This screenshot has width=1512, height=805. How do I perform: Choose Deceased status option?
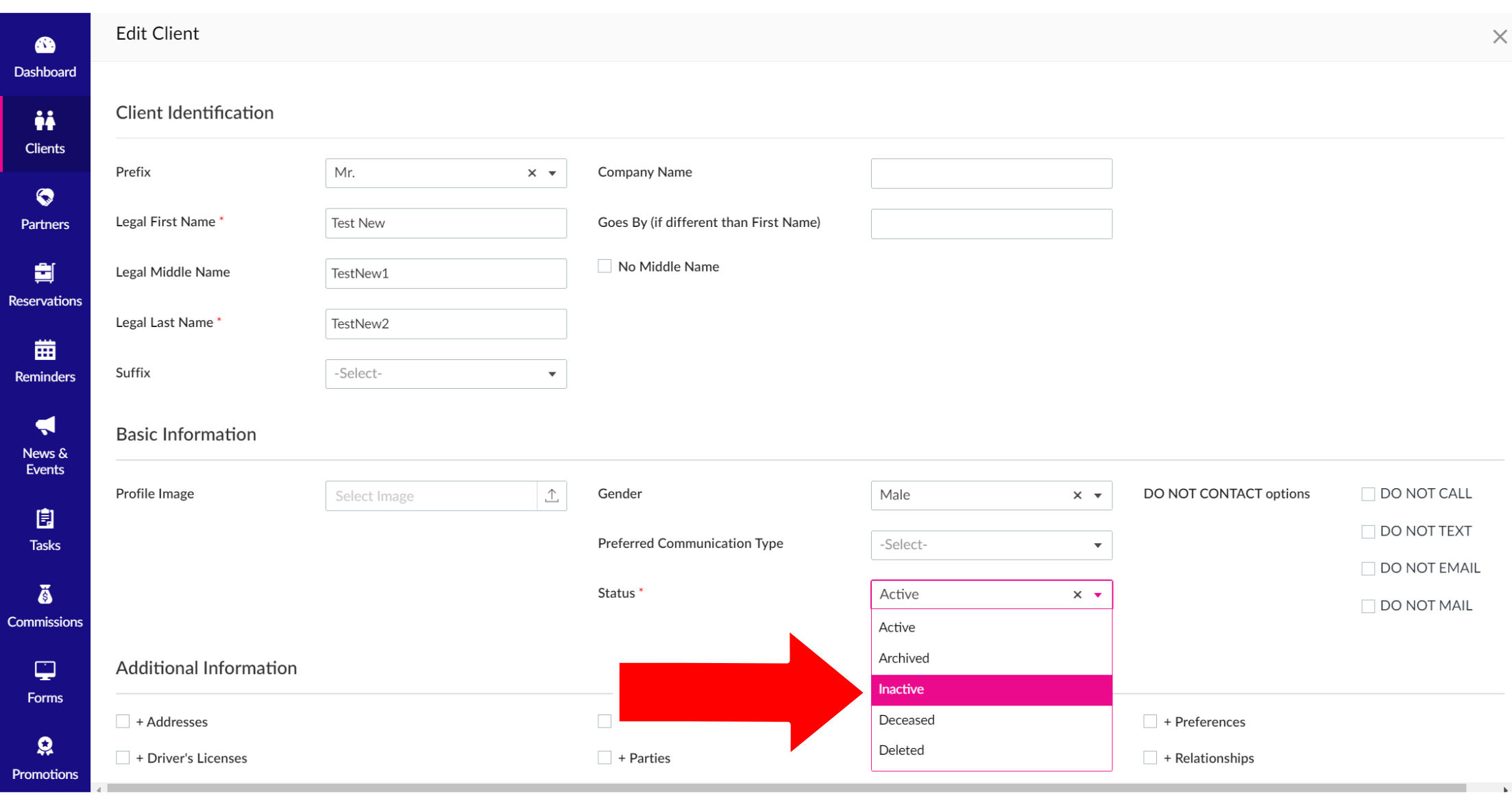point(990,720)
